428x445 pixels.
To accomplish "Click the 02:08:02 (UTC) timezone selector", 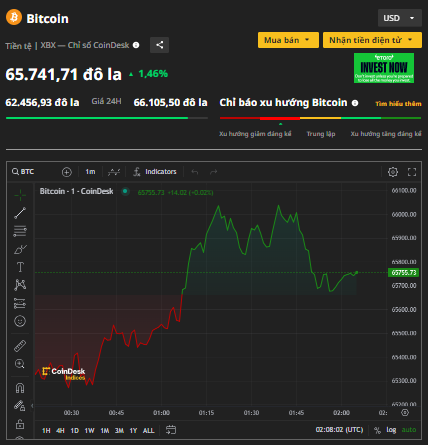I will point(339,430).
